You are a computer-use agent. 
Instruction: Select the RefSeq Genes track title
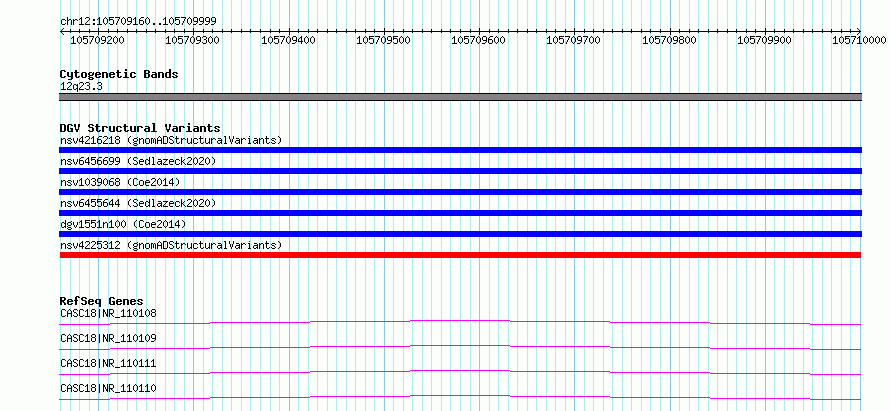[102, 301]
